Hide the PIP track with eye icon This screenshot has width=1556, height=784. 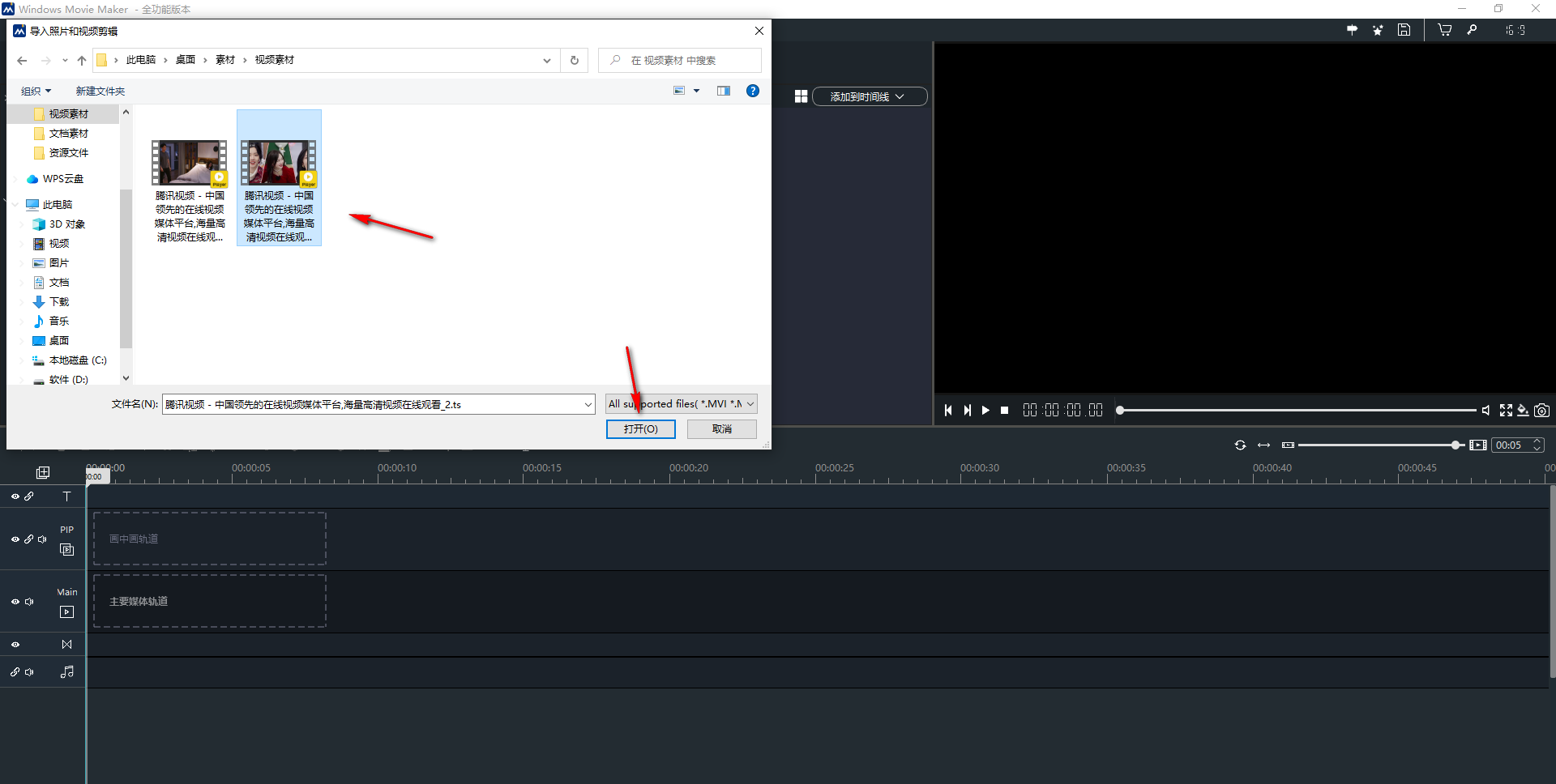15,539
